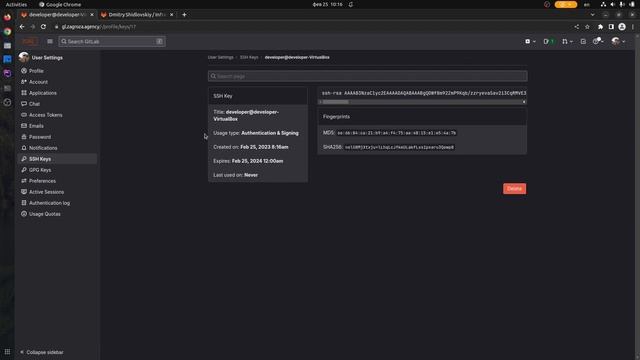
Task: Close the Dmitry Shidlovskiy tab
Action: tap(171, 15)
